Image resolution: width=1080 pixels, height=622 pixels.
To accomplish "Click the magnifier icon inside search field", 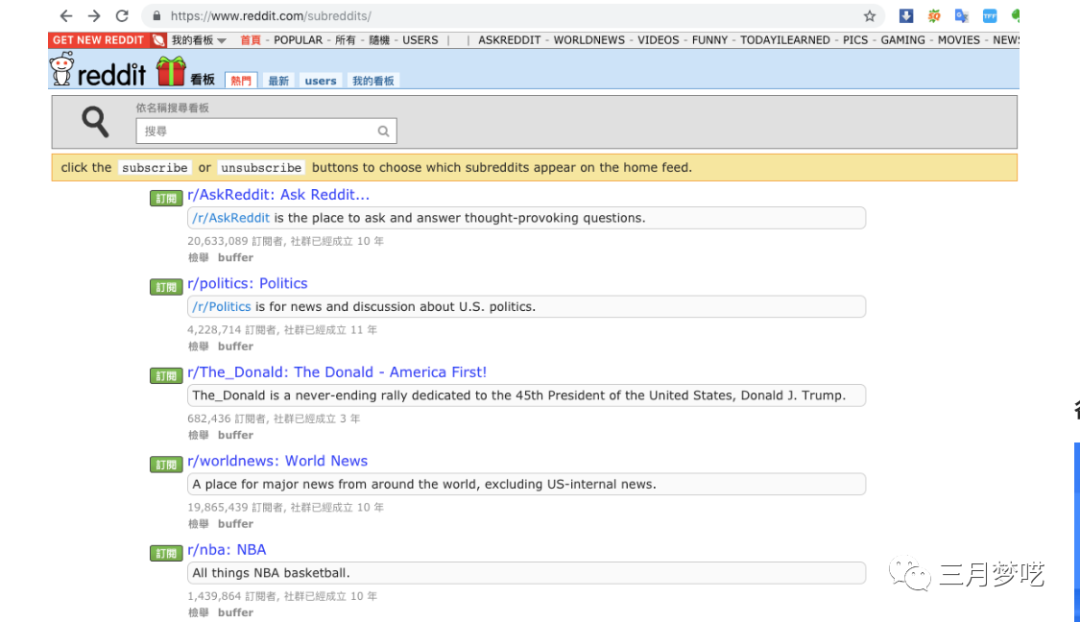I will 383,131.
